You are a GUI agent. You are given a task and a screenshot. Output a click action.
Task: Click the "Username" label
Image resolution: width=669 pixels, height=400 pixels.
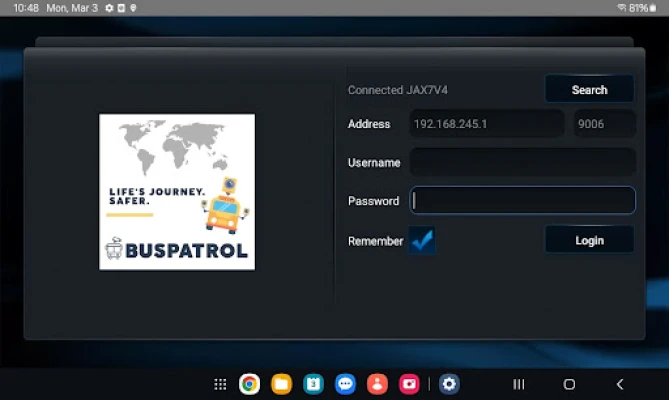[x=374, y=162]
